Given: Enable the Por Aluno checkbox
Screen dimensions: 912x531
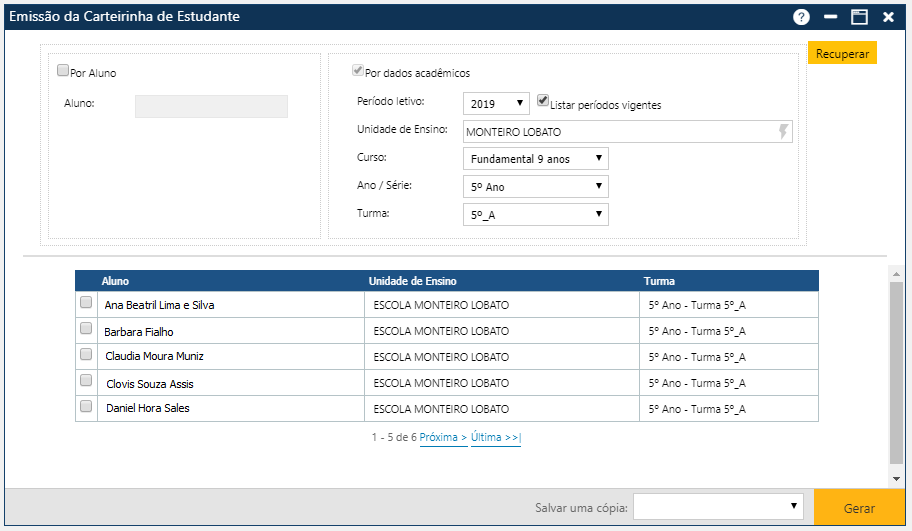Looking at the screenshot, I should pos(63,71).
